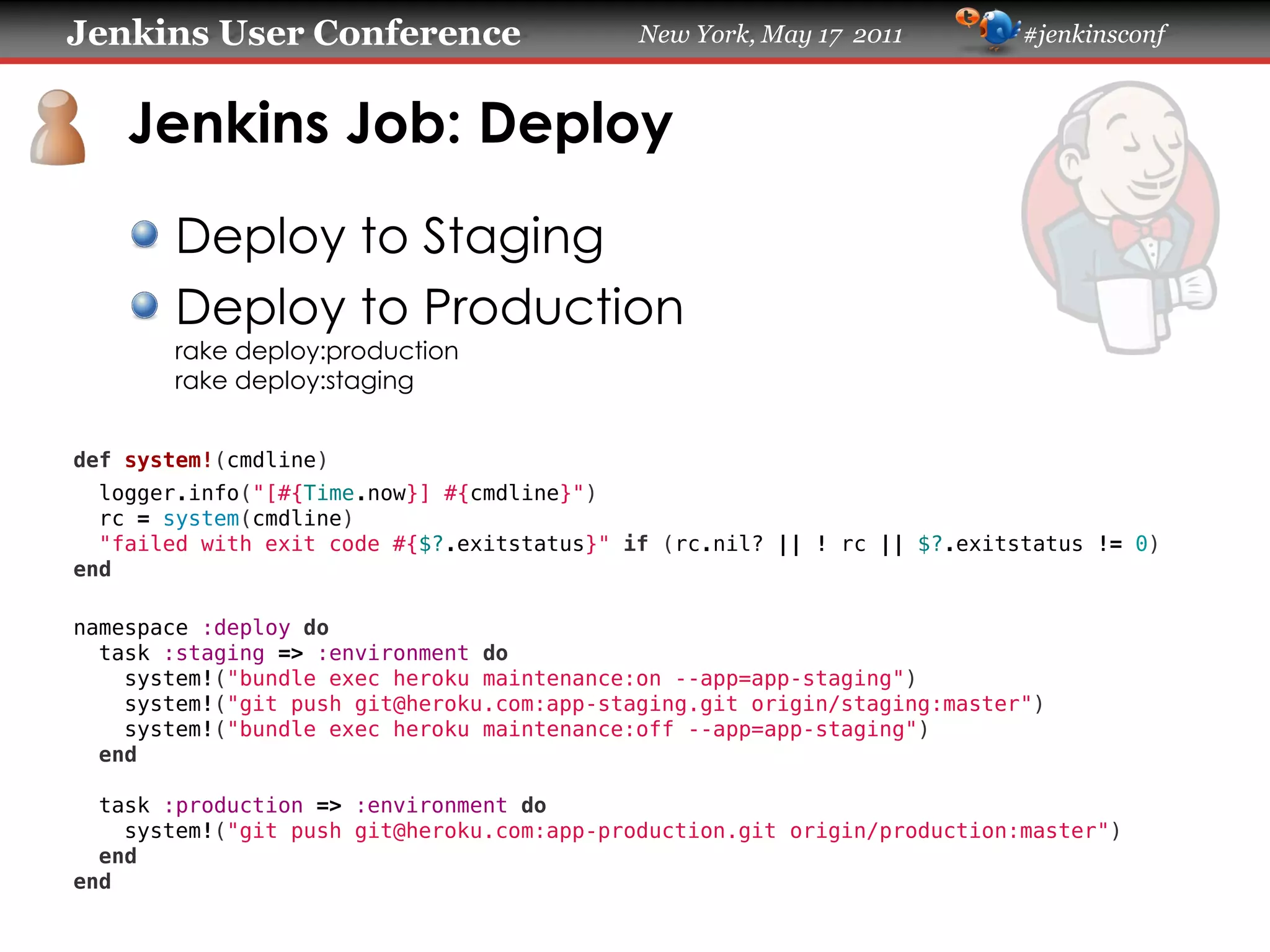Click the def system!(cmdline) code line
Image resolution: width=1270 pixels, height=952 pixels.
pyautogui.click(x=200, y=460)
